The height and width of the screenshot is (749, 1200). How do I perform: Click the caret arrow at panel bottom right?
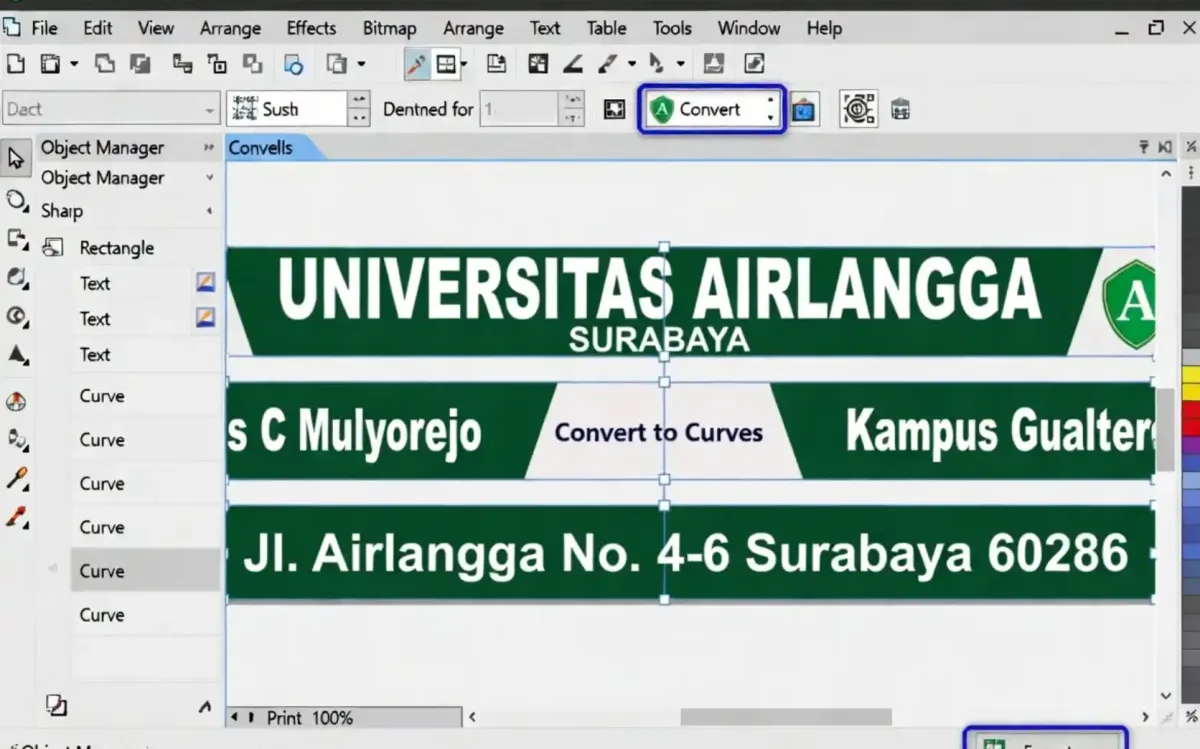click(x=205, y=707)
